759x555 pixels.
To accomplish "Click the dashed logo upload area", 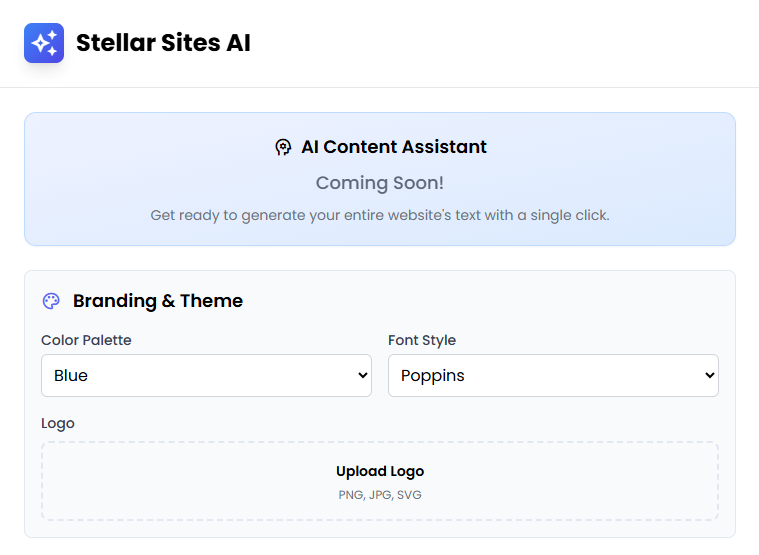I will click(380, 481).
